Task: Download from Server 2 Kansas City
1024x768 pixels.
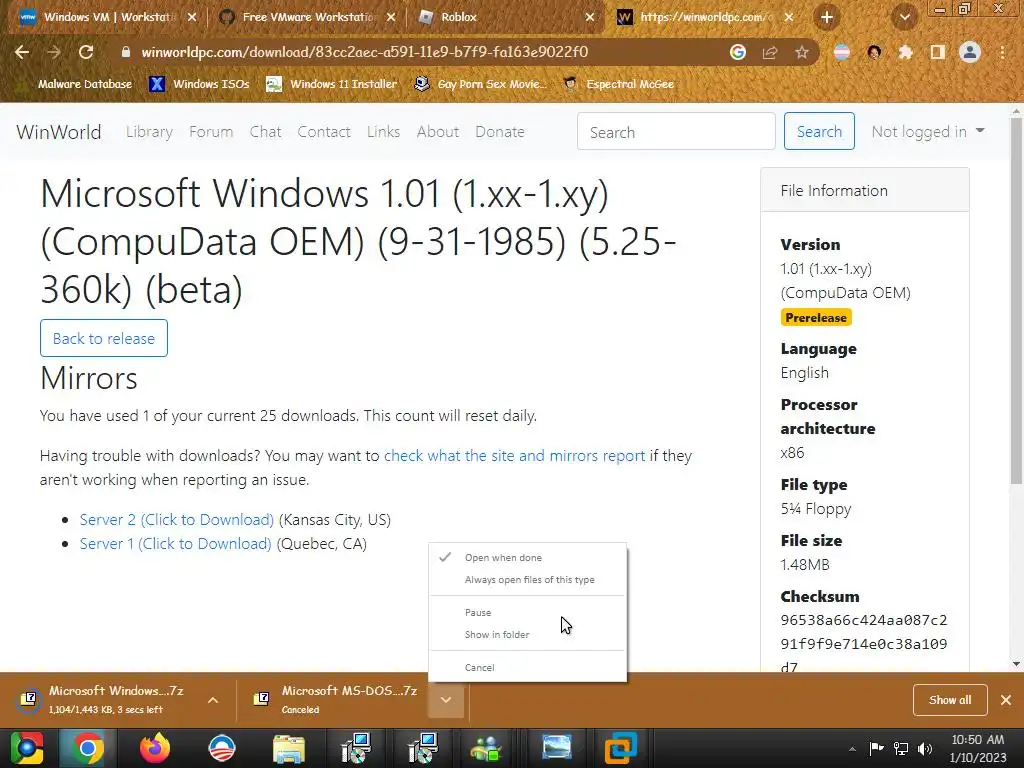Action: (x=177, y=520)
